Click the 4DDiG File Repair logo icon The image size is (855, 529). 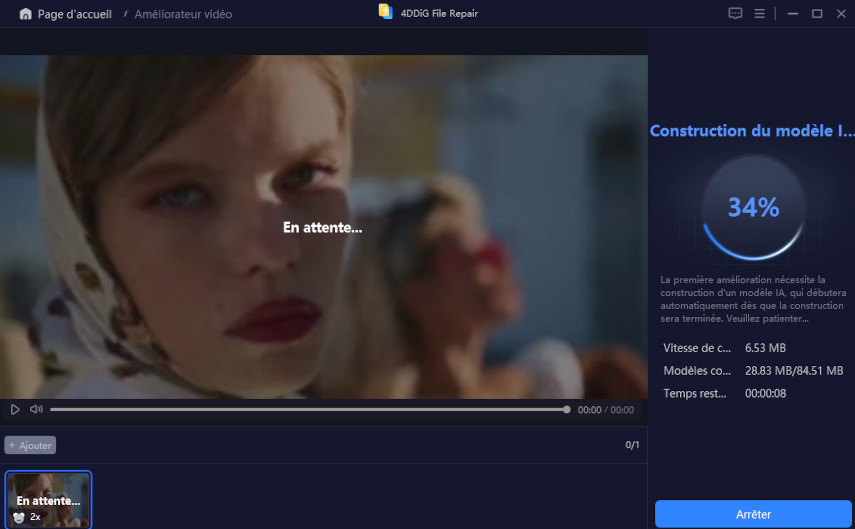386,12
